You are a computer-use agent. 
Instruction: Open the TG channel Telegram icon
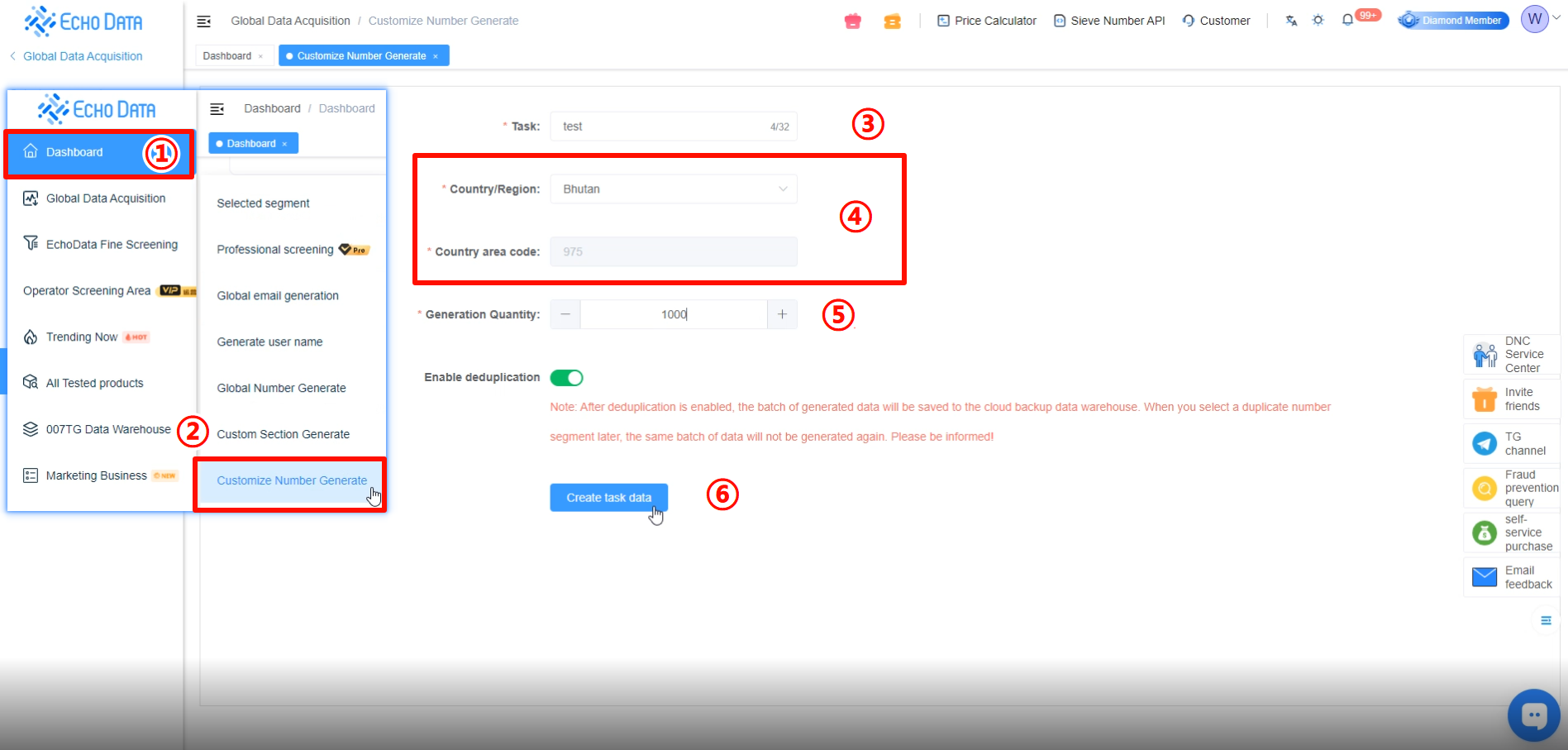click(x=1485, y=444)
